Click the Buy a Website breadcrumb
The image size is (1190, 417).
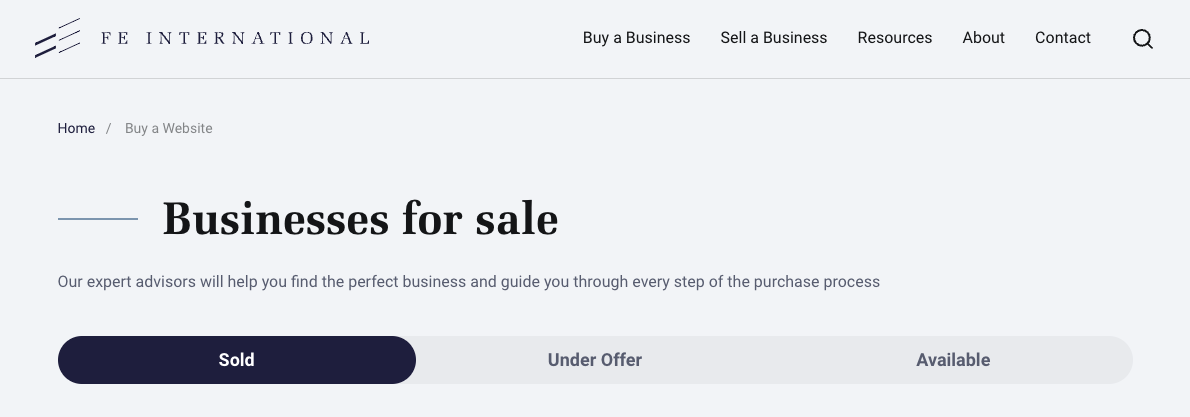[168, 128]
